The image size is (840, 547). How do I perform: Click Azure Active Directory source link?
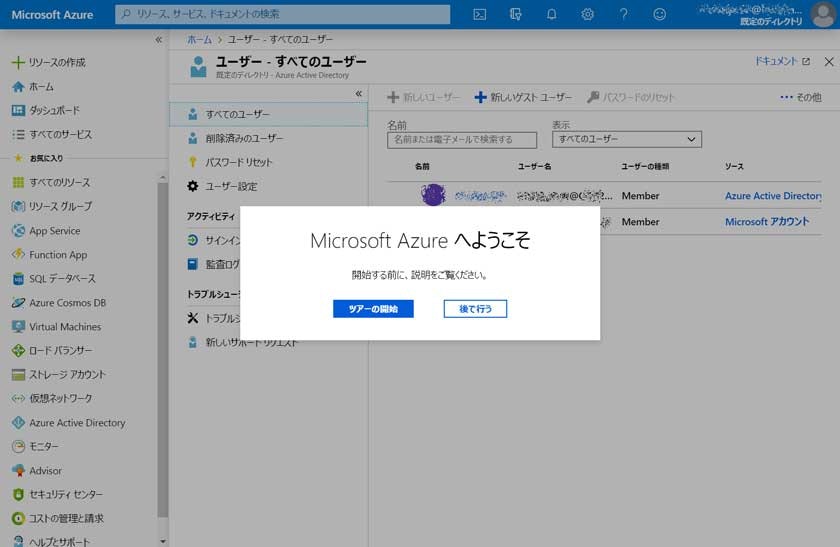coord(773,196)
